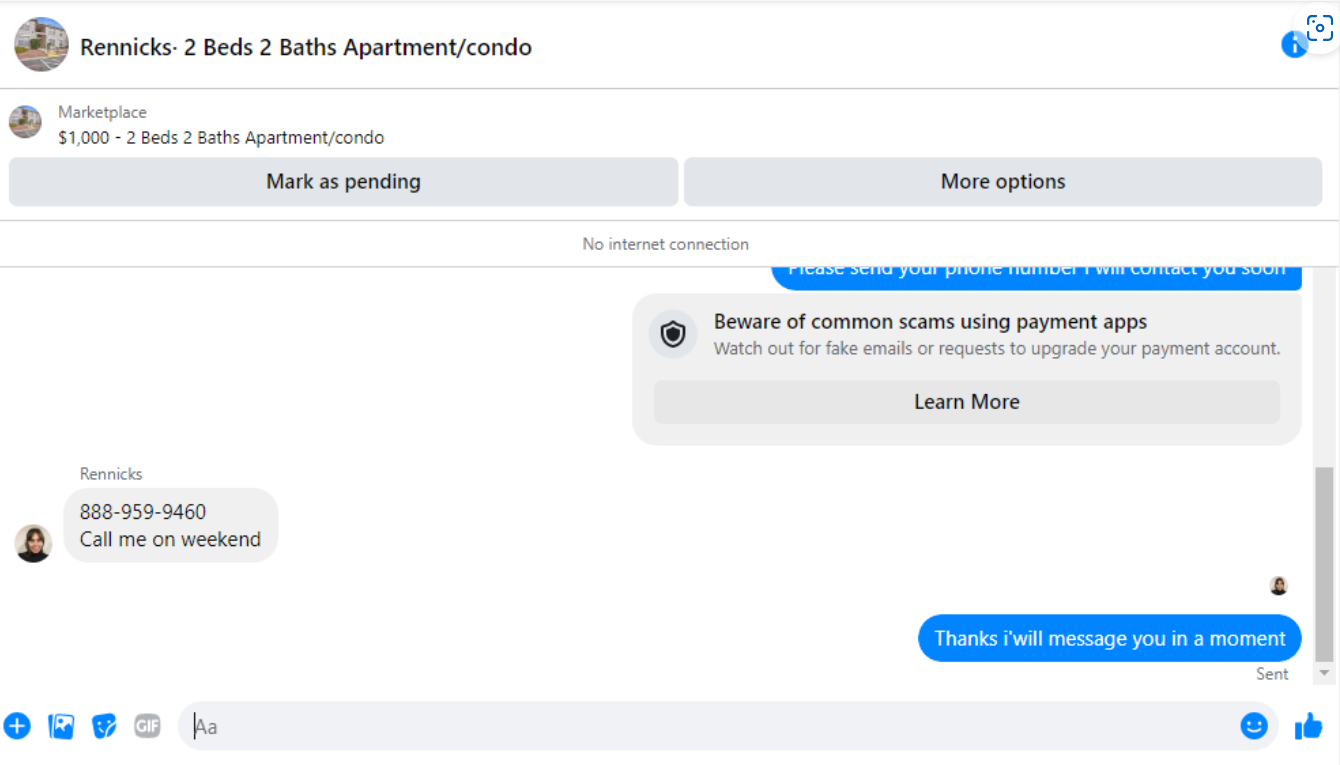This screenshot has width=1340, height=765.
Task: Click the scrollbar down arrow
Action: pyautogui.click(x=1325, y=674)
